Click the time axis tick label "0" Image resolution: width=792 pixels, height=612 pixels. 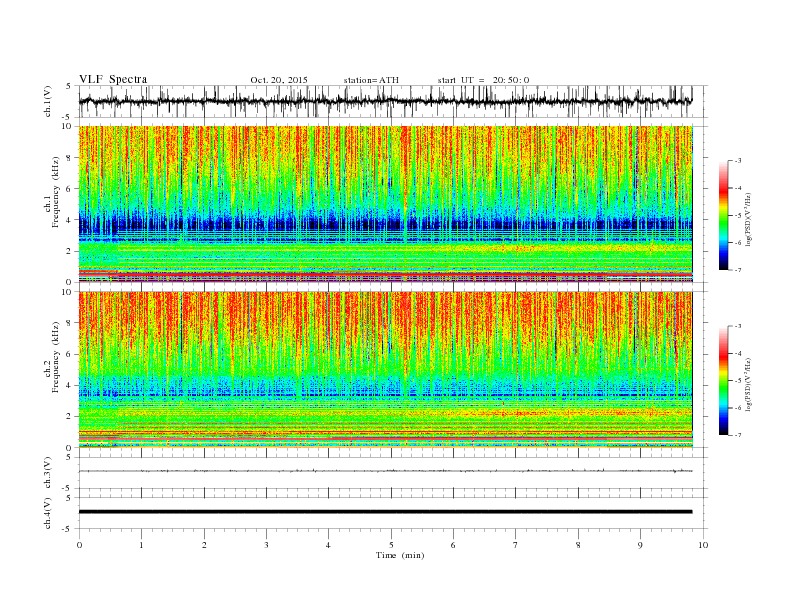coord(79,545)
